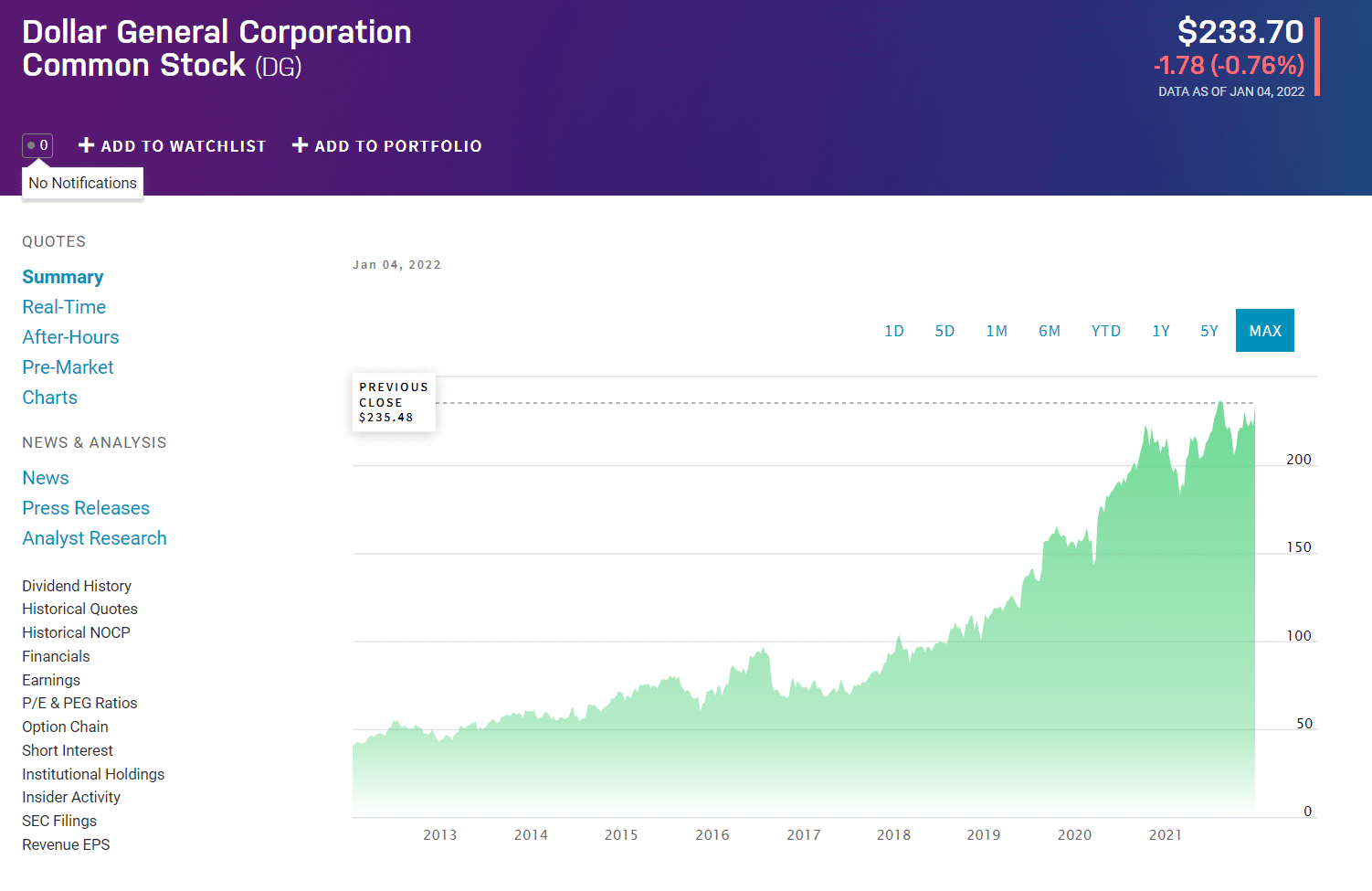Click the 50 price axis label
Viewport: 1372px width, 891px height.
coord(1304,724)
